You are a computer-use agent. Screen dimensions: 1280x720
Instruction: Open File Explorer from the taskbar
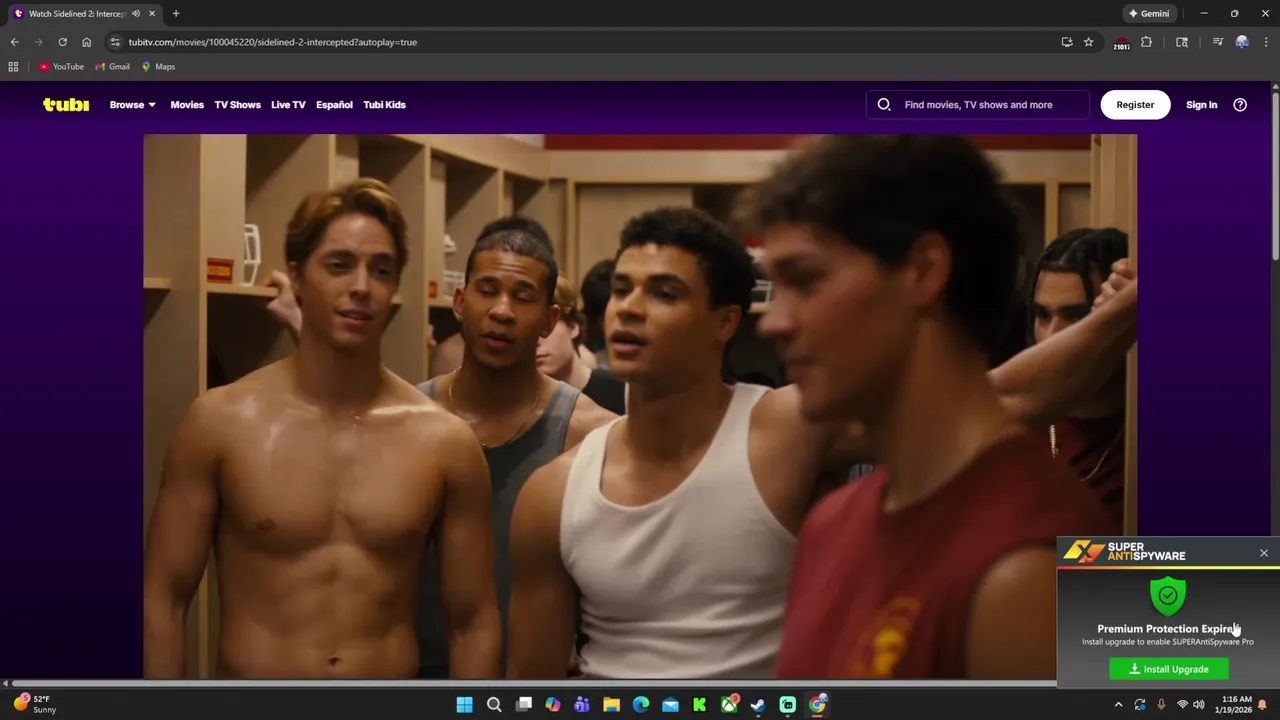click(x=611, y=704)
